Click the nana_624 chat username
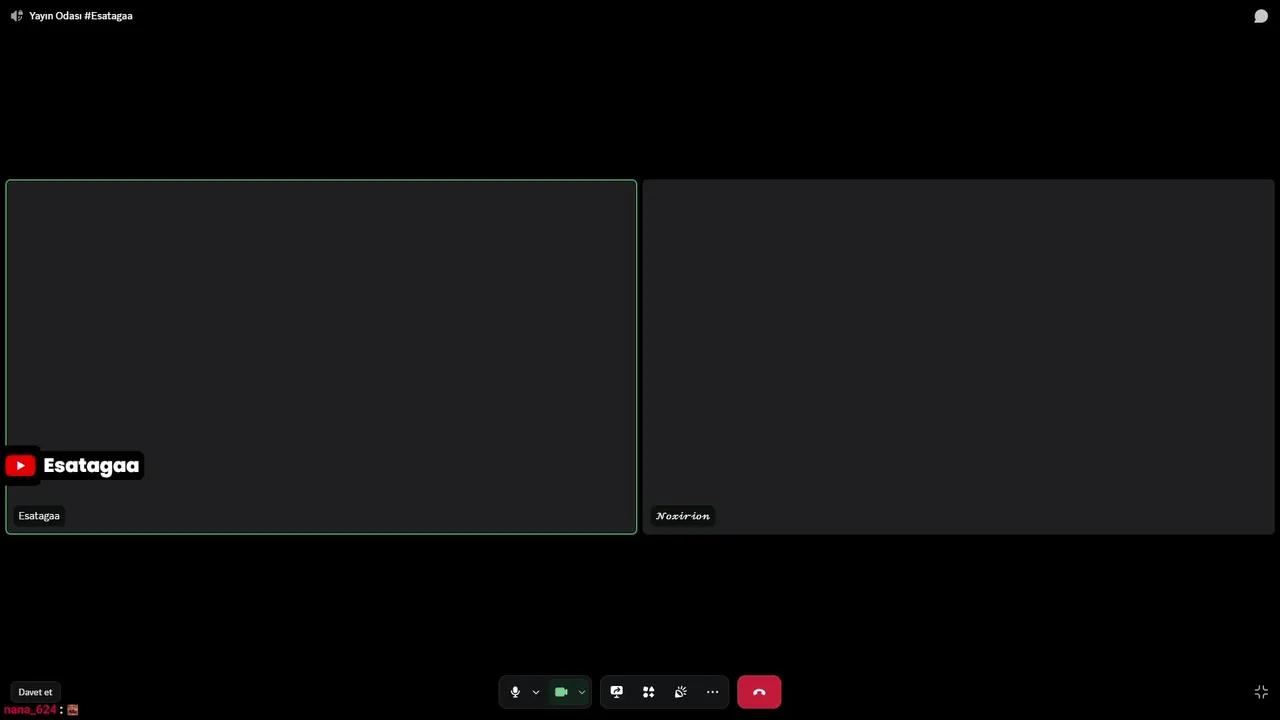This screenshot has width=1280, height=720. coord(30,710)
